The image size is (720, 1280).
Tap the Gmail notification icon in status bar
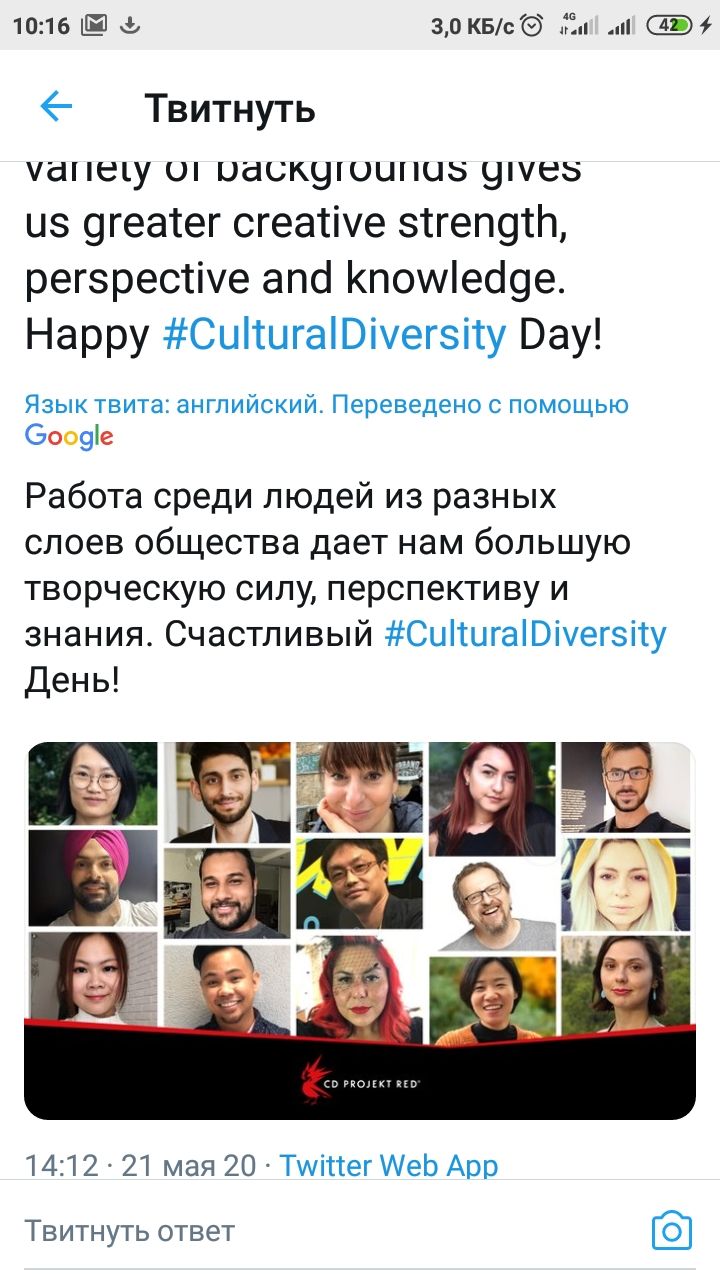(x=94, y=26)
